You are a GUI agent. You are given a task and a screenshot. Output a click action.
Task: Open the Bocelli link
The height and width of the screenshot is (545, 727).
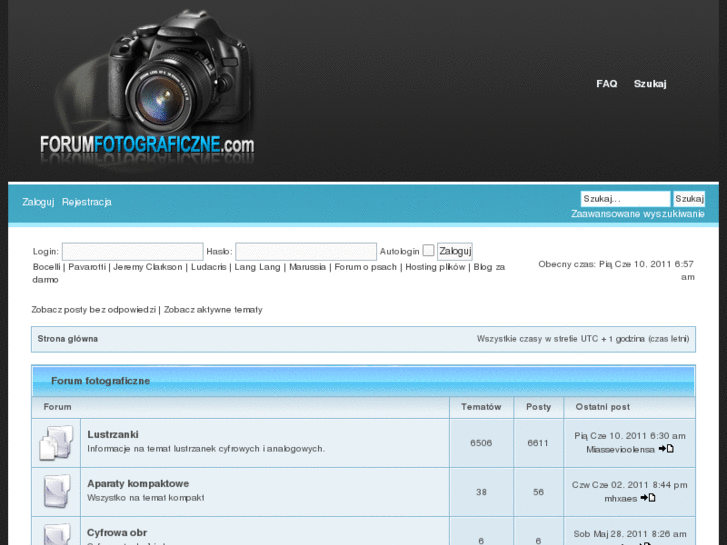pyautogui.click(x=46, y=267)
